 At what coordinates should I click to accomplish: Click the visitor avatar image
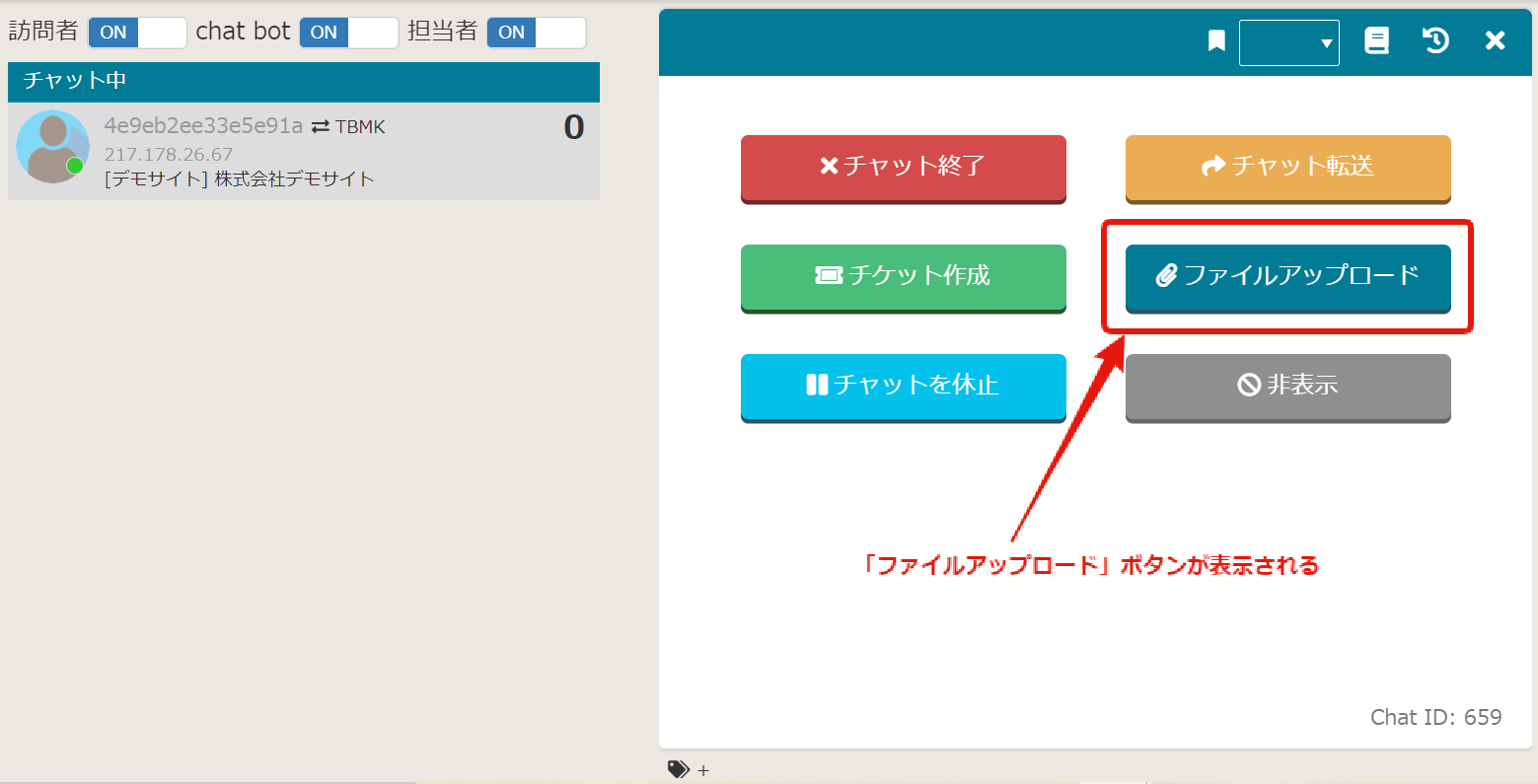(52, 147)
